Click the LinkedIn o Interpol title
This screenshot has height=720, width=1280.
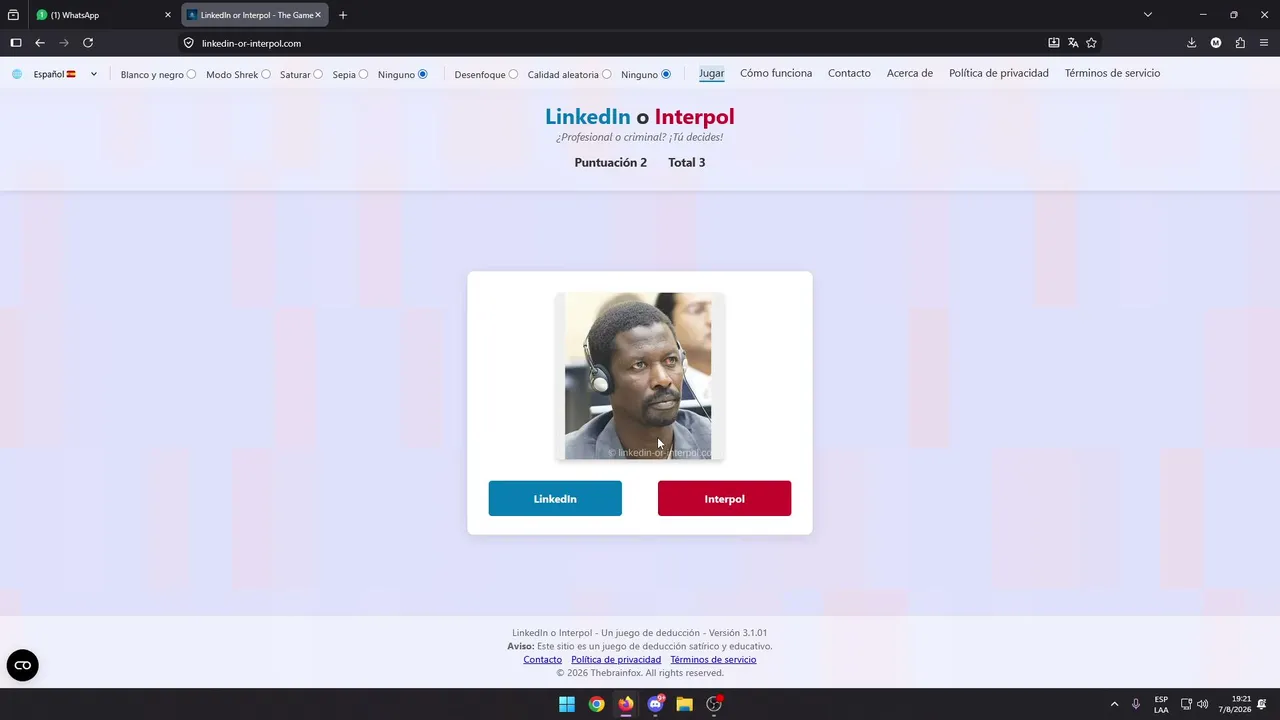(640, 117)
